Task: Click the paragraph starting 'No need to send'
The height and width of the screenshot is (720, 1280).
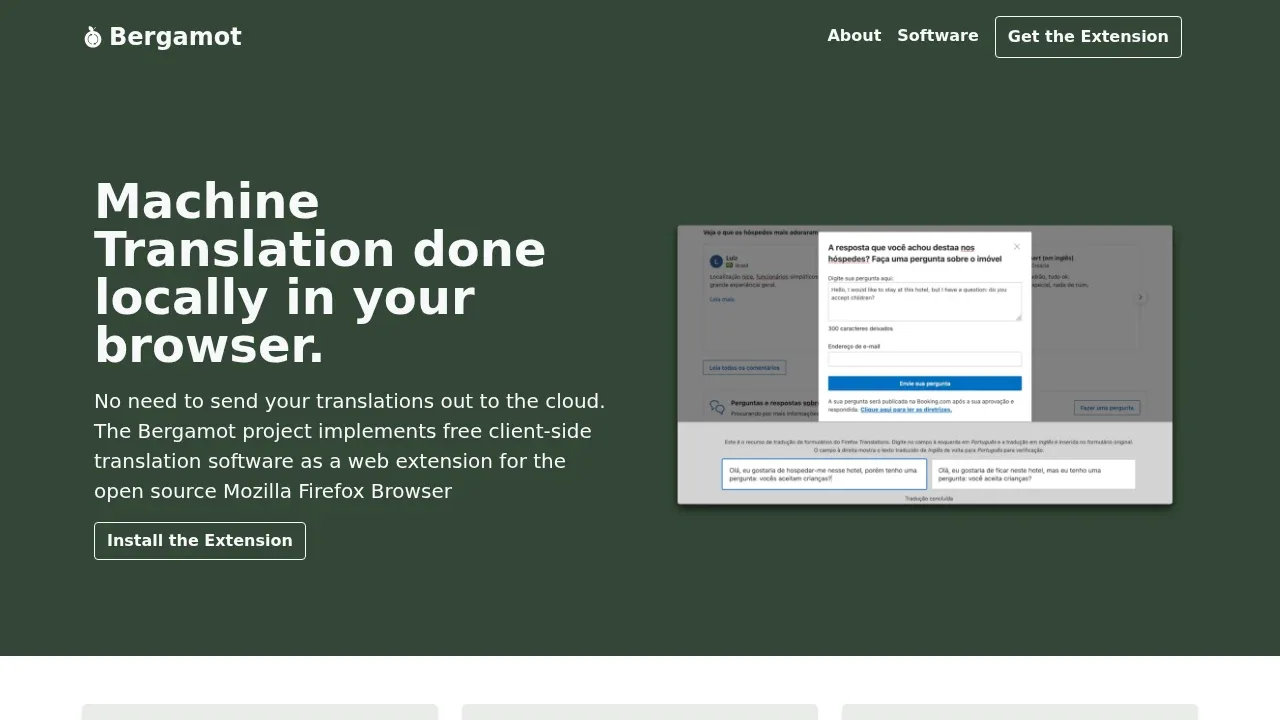Action: (x=350, y=446)
